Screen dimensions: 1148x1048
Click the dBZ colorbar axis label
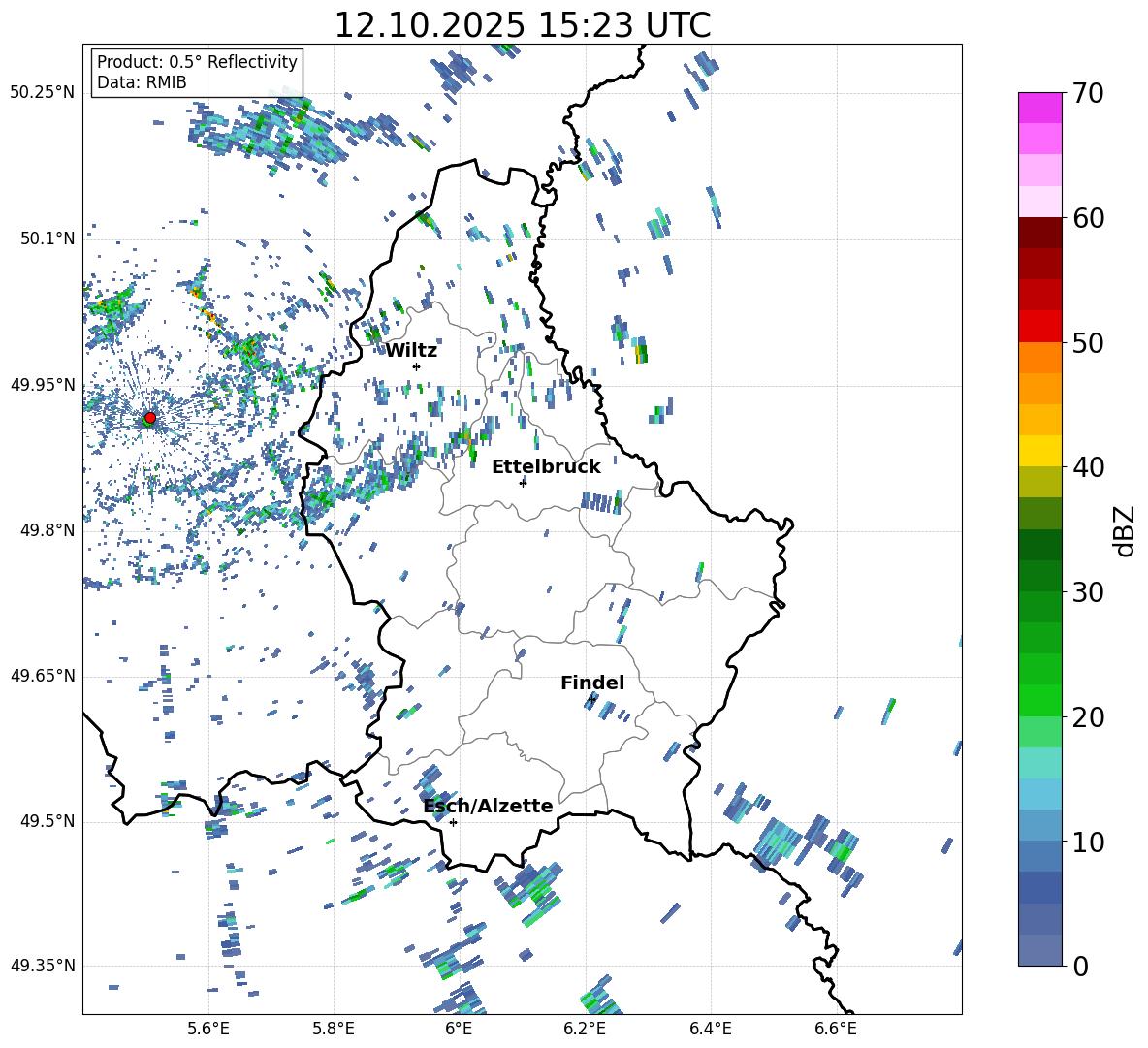pyautogui.click(x=1125, y=530)
